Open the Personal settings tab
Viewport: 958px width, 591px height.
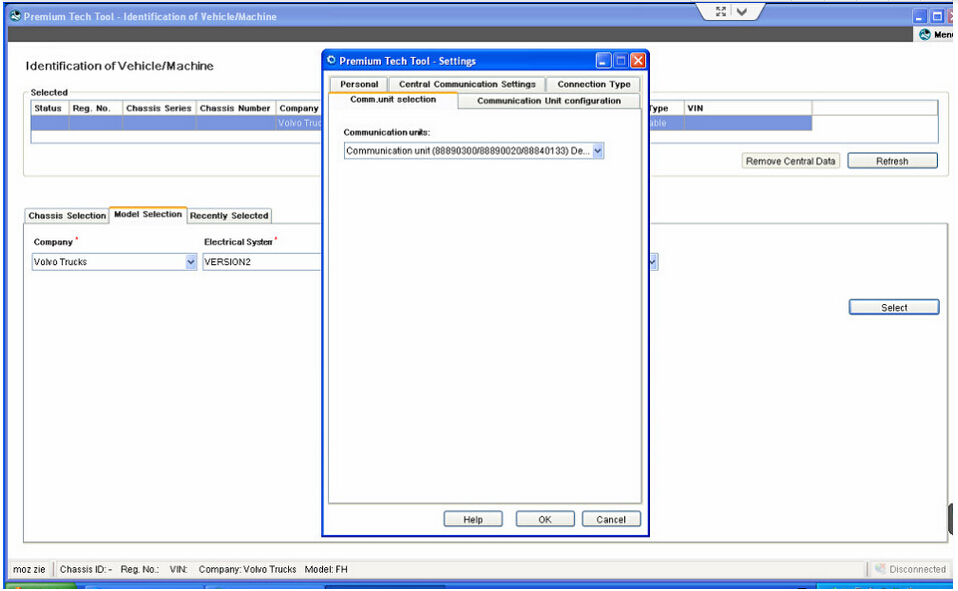click(x=359, y=84)
